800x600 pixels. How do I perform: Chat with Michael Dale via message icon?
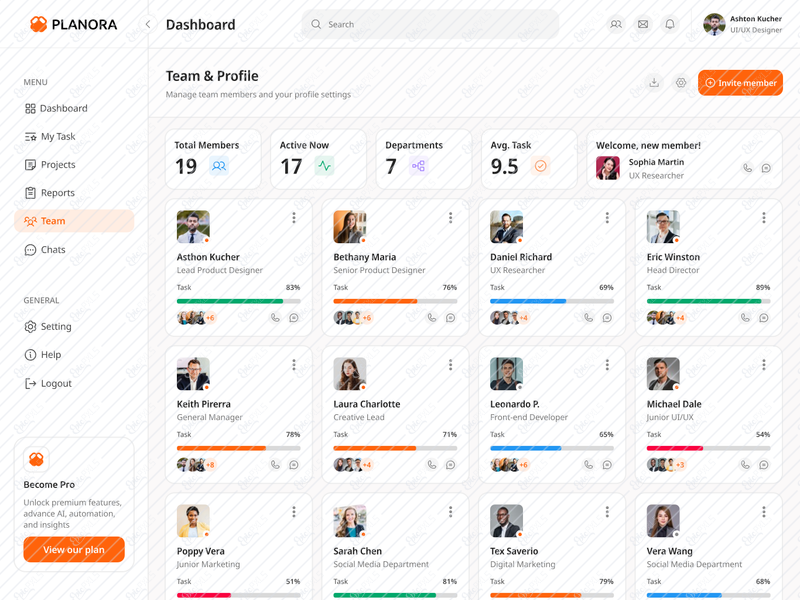click(x=764, y=465)
